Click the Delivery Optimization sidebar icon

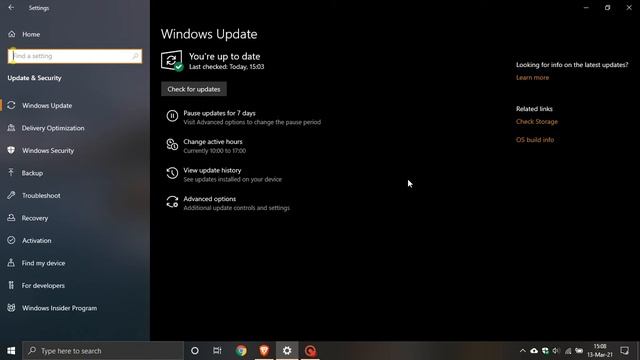(11, 128)
